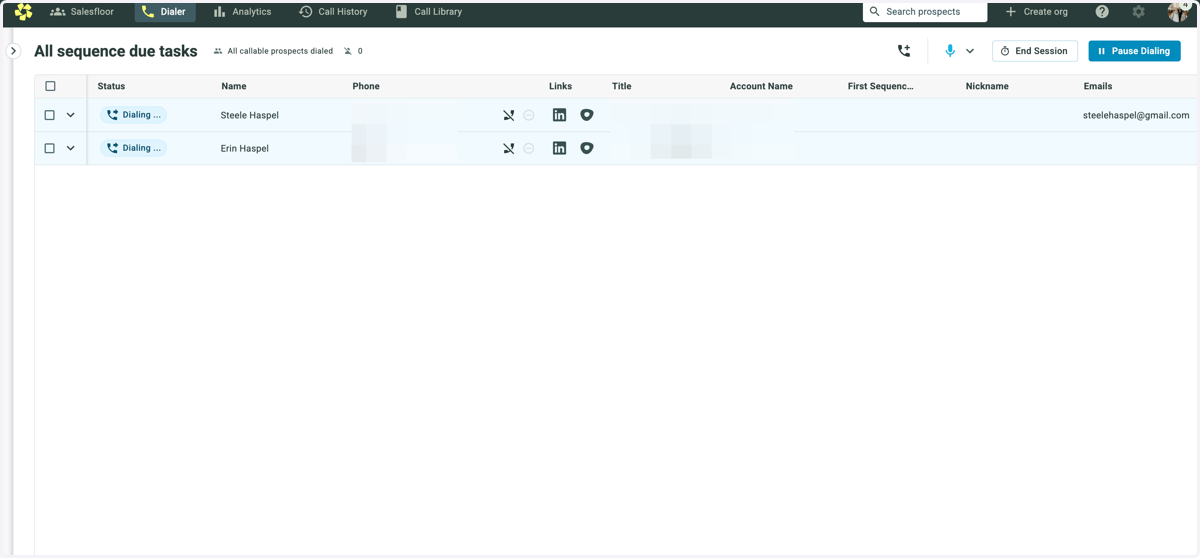This screenshot has height=558, width=1200.
Task: Click the crossed-out phone icon for Steele Haspel
Action: click(x=509, y=115)
